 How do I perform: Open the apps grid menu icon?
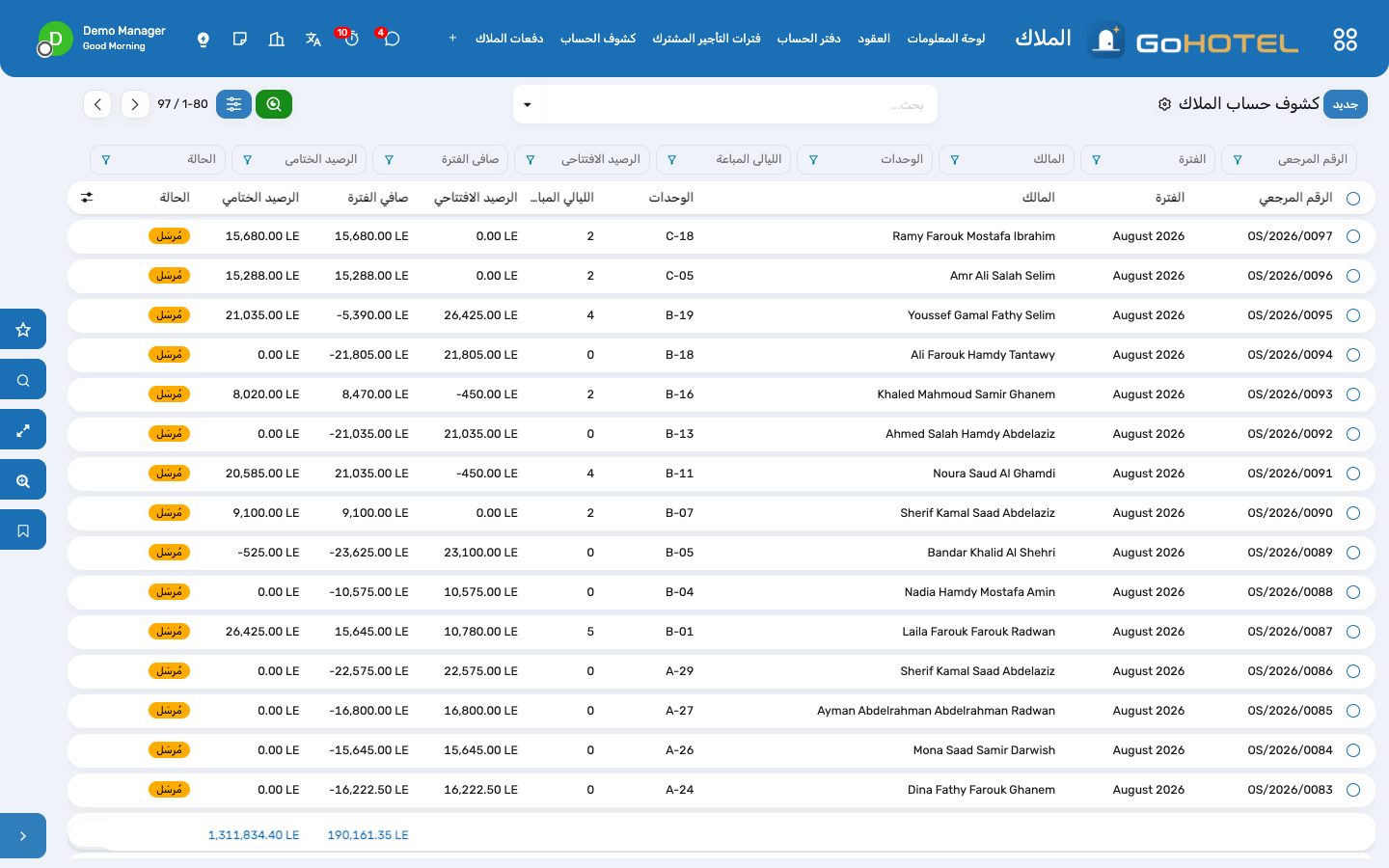[1345, 40]
